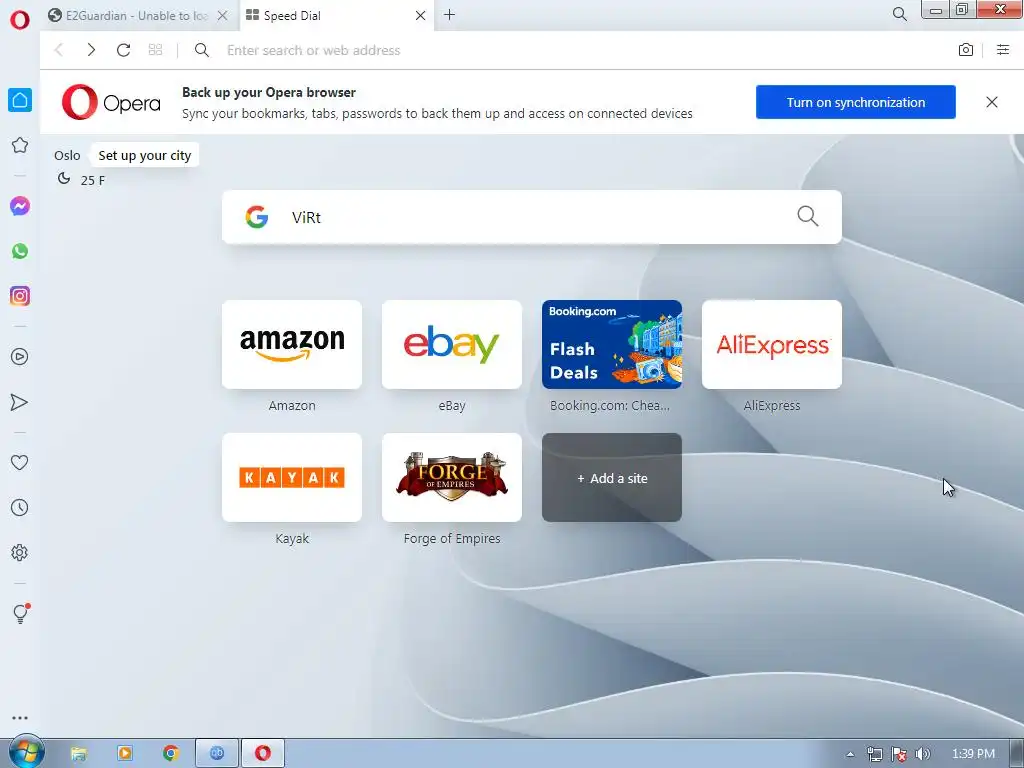The height and width of the screenshot is (768, 1024).
Task: Submit Google search with magnifier
Action: [808, 216]
